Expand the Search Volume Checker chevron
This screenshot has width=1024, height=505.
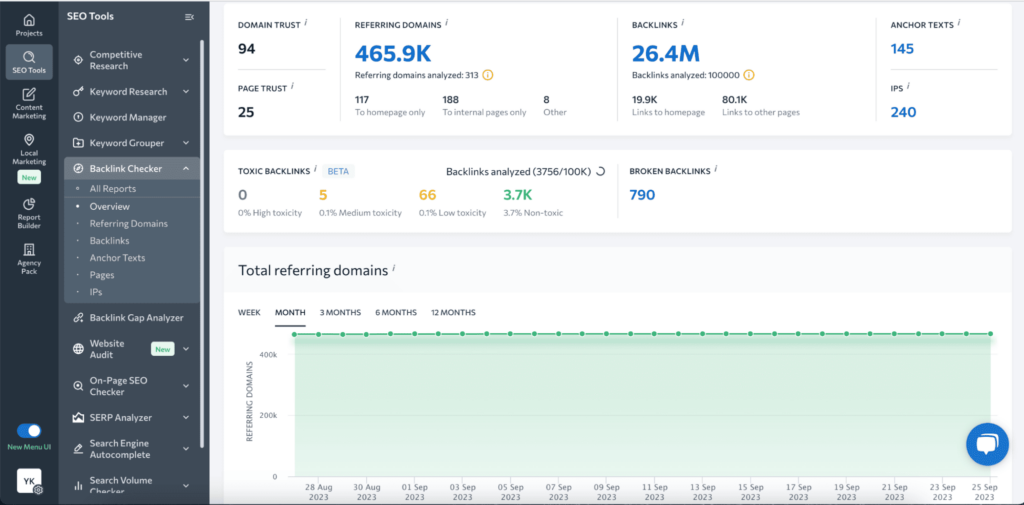[x=185, y=485]
